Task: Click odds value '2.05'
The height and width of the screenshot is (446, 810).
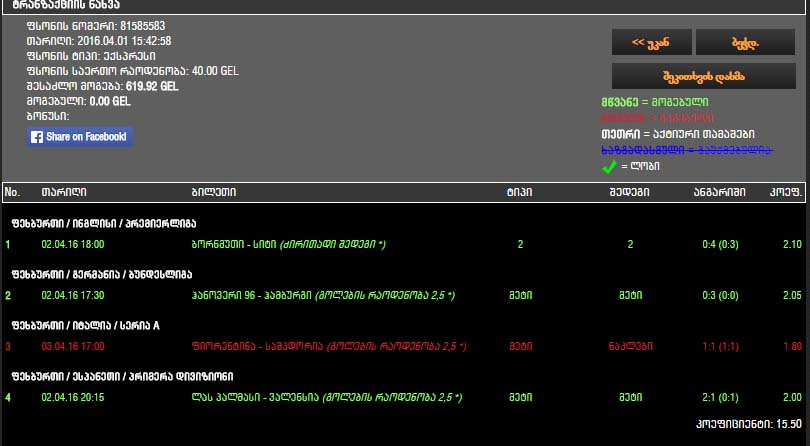Action: pyautogui.click(x=792, y=295)
